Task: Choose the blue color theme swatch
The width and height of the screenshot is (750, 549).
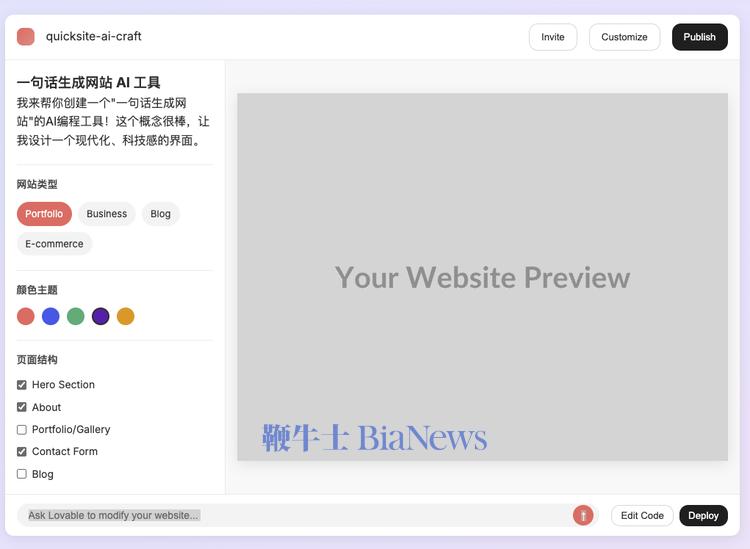Action: [x=51, y=316]
